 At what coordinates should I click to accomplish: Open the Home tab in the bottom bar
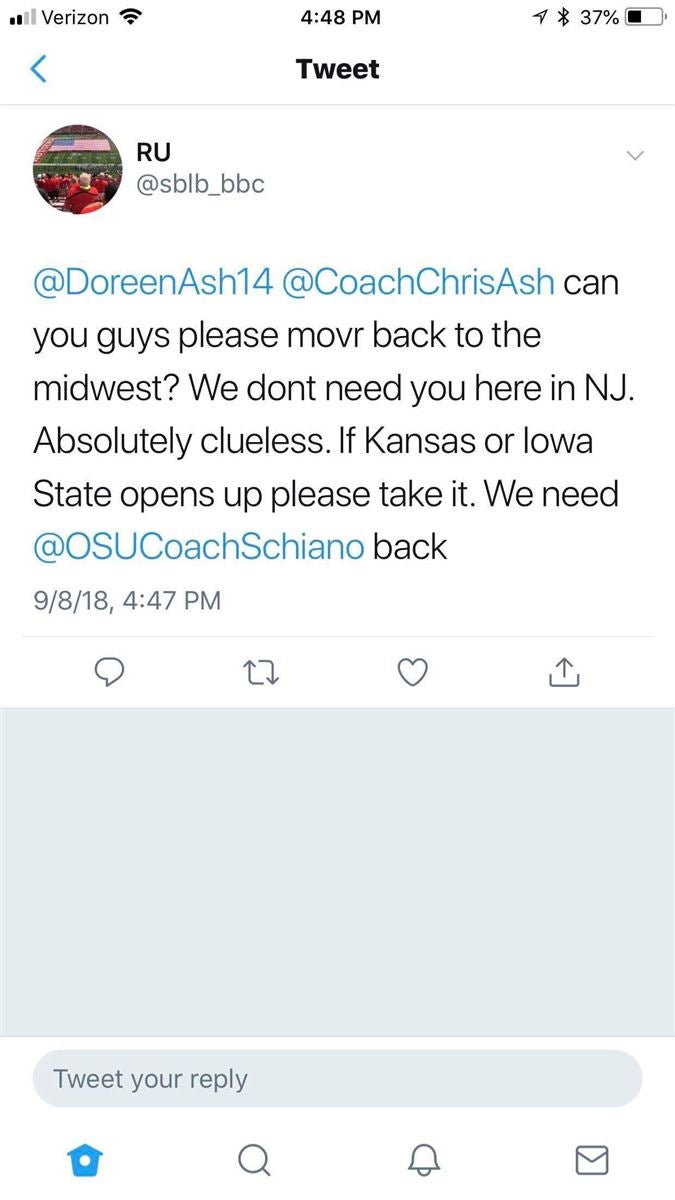point(85,1159)
